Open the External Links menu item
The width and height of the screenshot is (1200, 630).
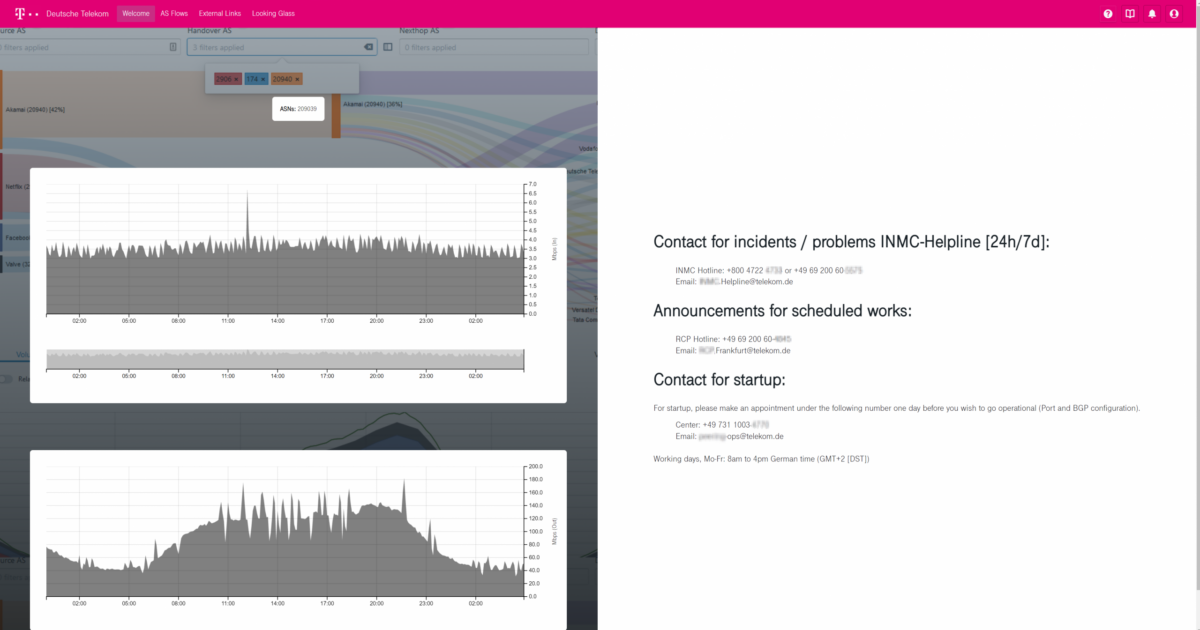point(220,13)
